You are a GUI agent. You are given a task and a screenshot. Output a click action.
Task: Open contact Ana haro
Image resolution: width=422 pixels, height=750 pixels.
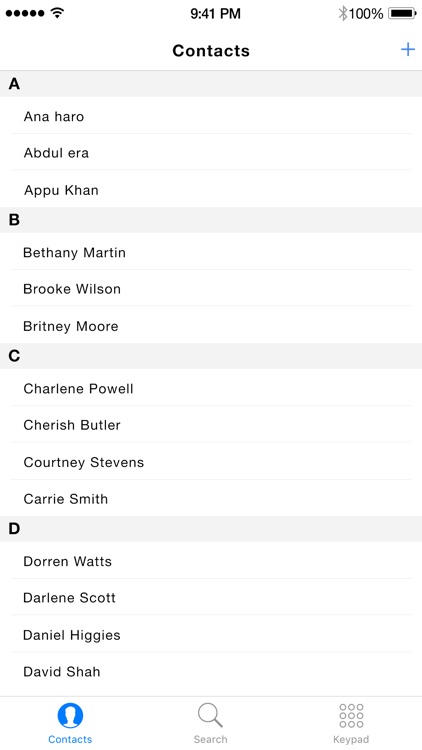pos(211,116)
